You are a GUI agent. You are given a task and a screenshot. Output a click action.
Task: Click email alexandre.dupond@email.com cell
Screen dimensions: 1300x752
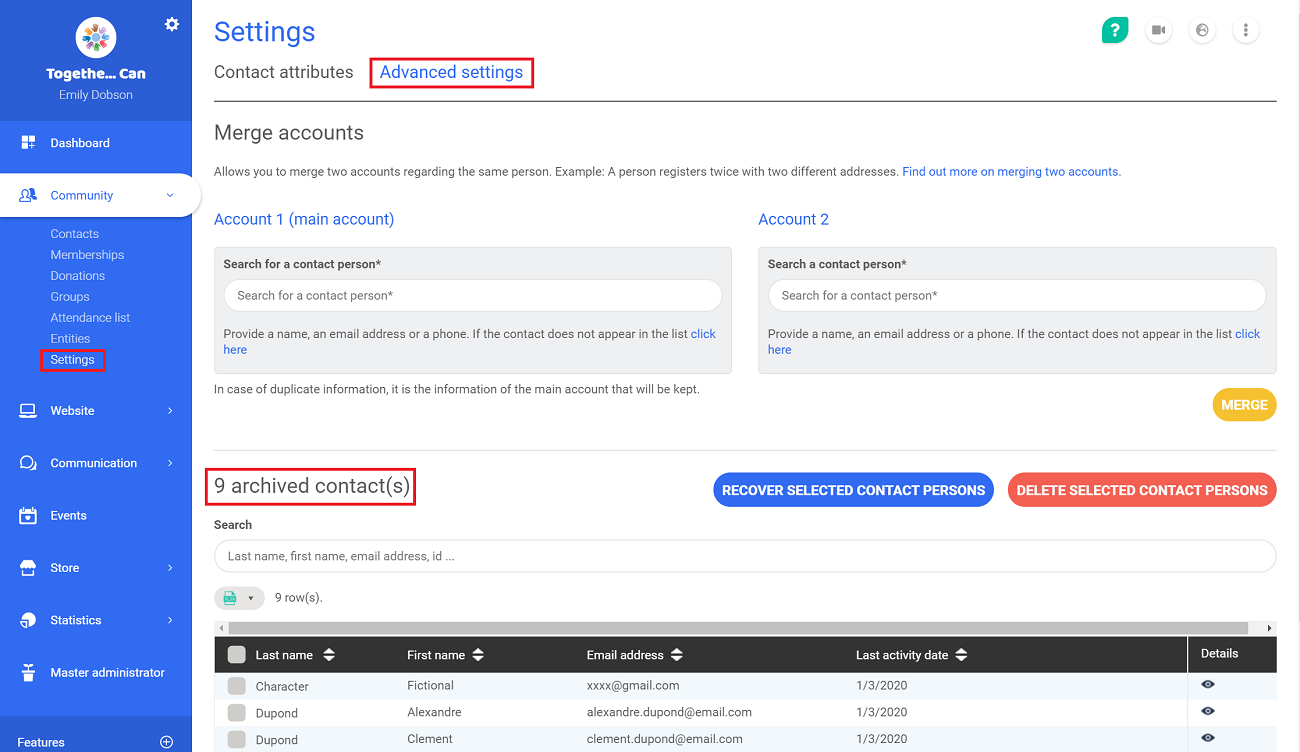coord(669,712)
